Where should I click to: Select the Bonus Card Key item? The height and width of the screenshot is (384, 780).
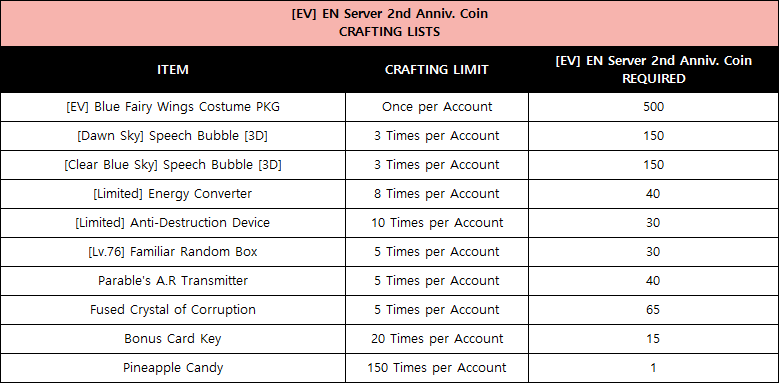[173, 339]
